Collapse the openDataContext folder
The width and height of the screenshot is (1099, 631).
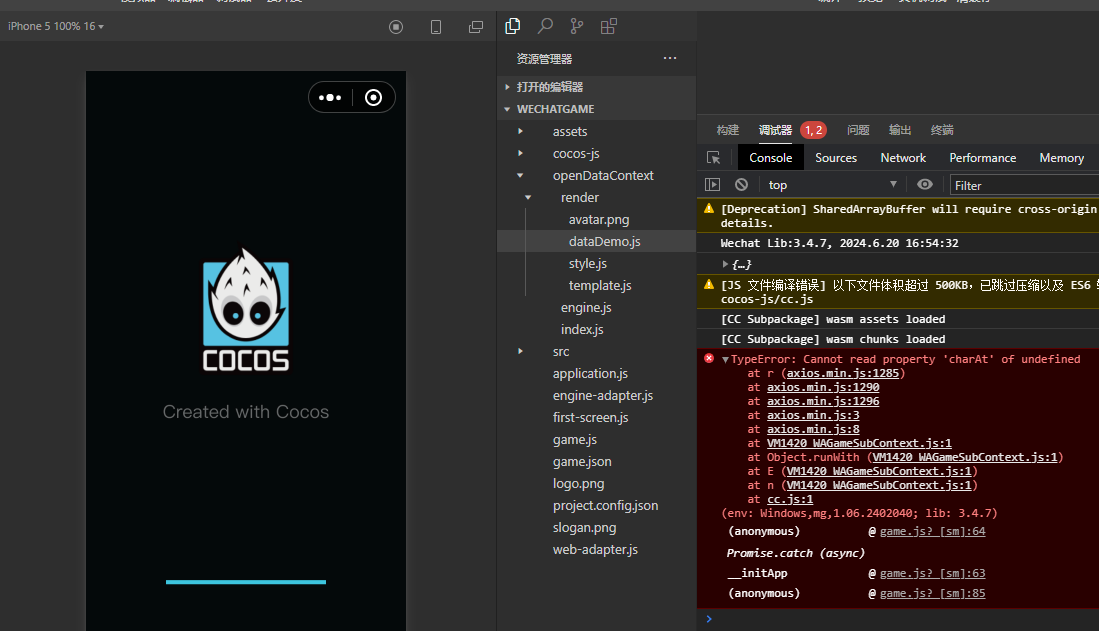520,175
